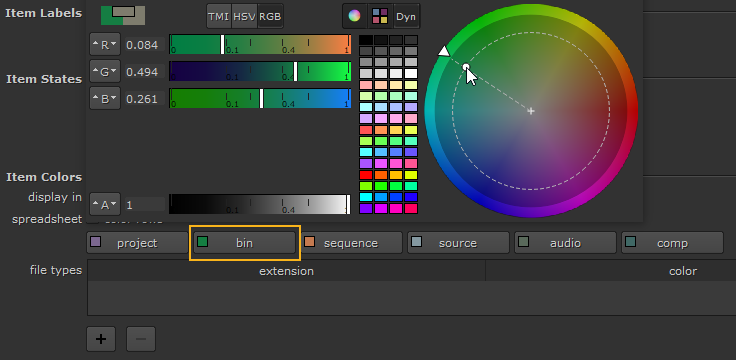Click the minus remove file type button
The height and width of the screenshot is (361, 736).
point(141,339)
